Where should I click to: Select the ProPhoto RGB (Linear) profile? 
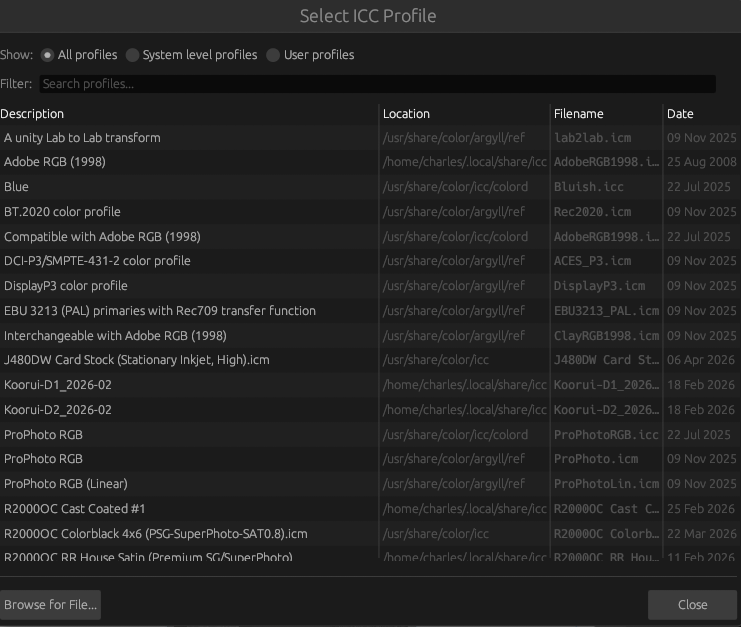[66, 484]
